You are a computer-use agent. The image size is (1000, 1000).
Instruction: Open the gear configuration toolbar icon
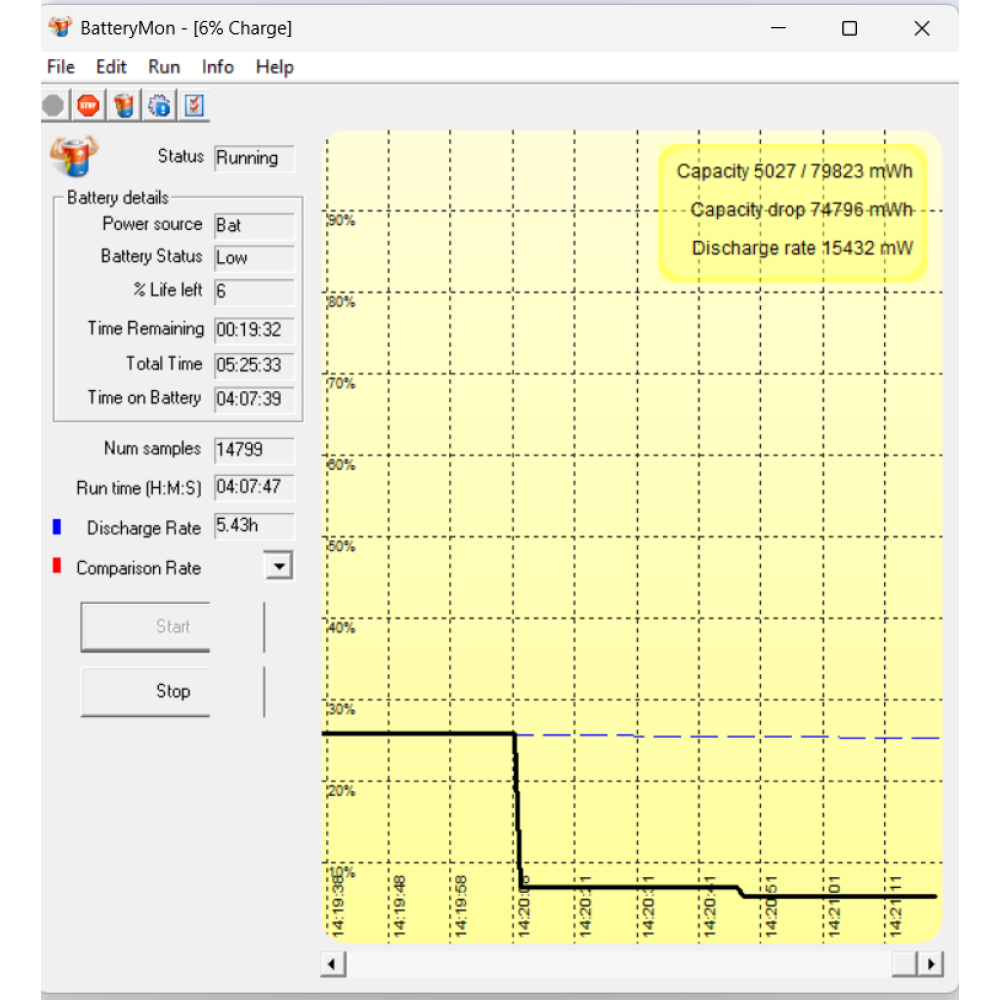(159, 105)
